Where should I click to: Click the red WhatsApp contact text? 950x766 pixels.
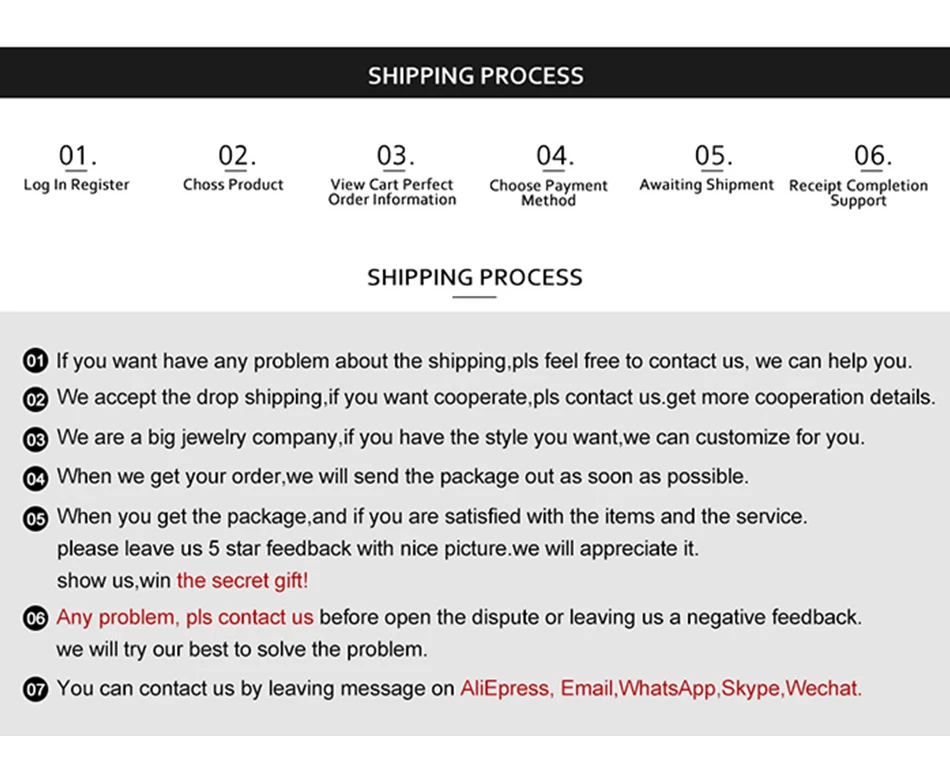[x=667, y=688]
